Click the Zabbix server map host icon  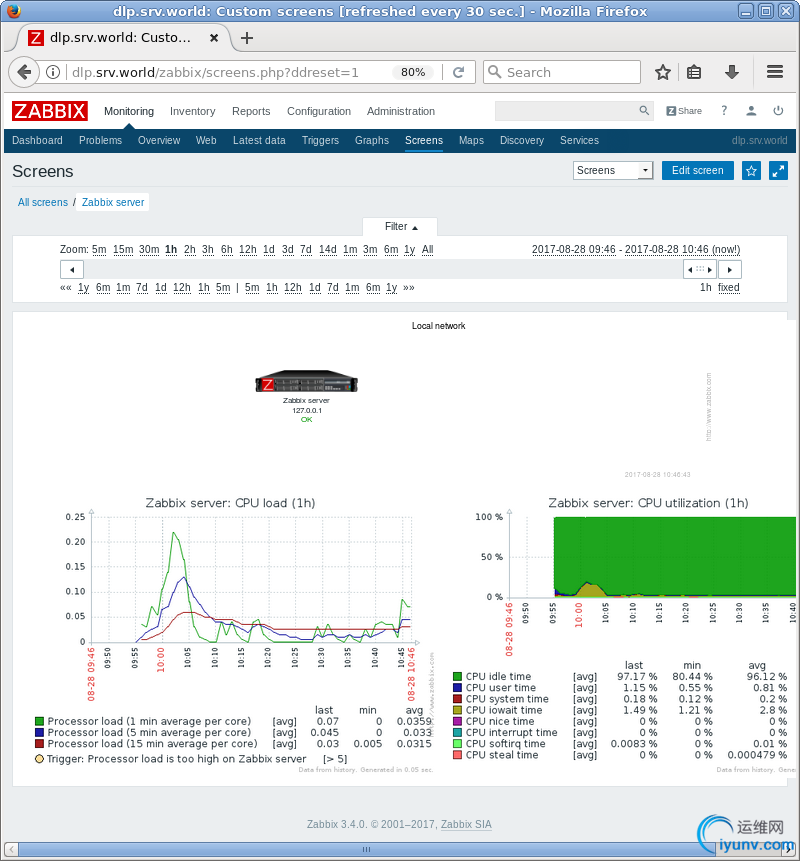click(306, 381)
